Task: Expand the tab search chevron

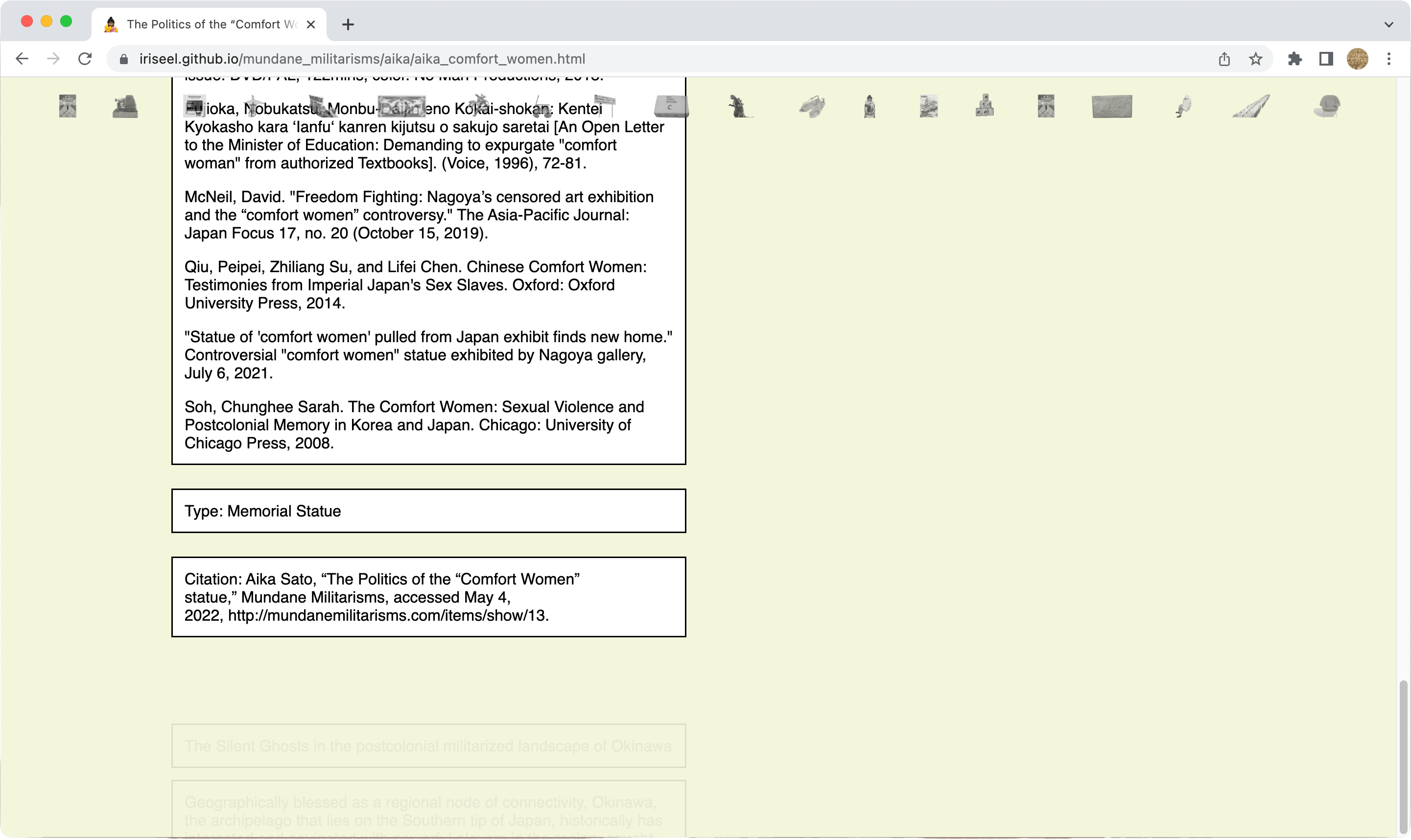Action: (x=1388, y=24)
